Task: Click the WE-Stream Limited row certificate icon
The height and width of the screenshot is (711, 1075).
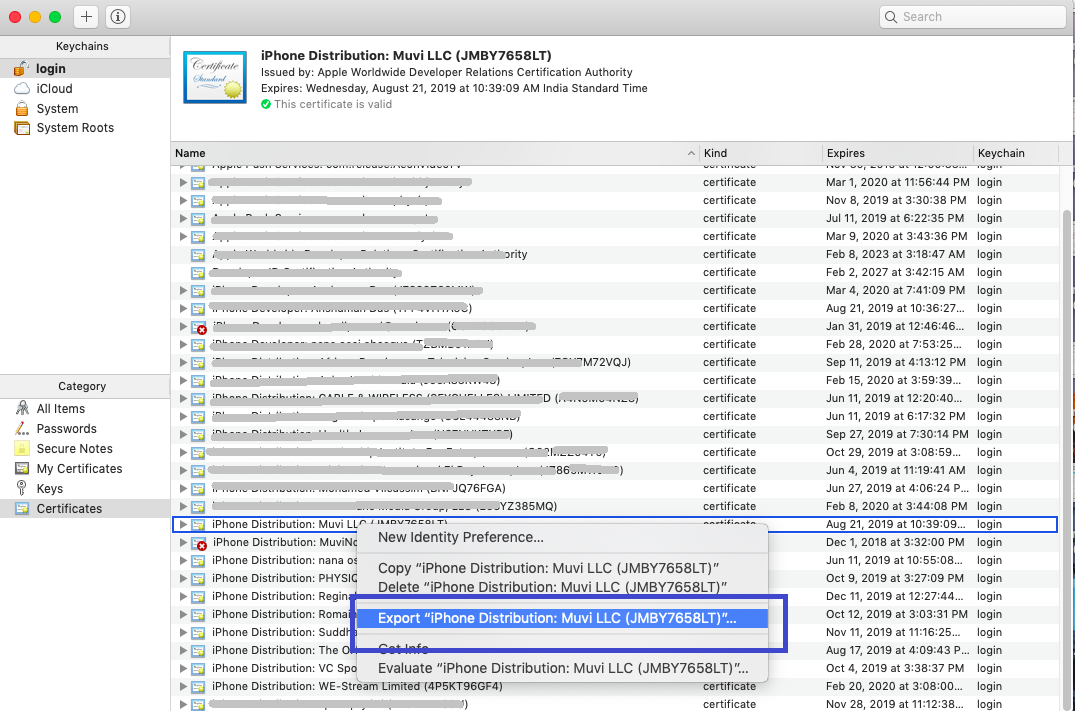Action: [198, 686]
